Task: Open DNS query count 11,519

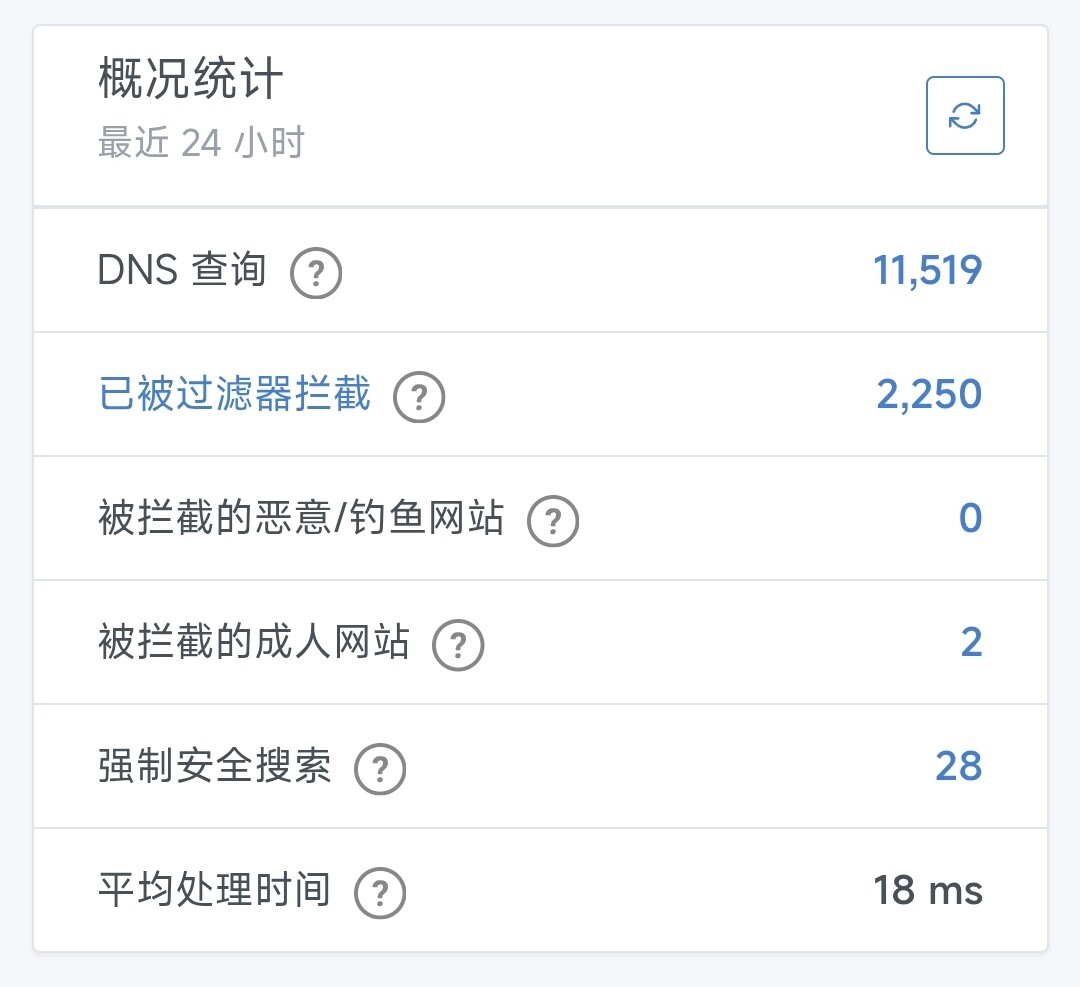Action: [927, 270]
